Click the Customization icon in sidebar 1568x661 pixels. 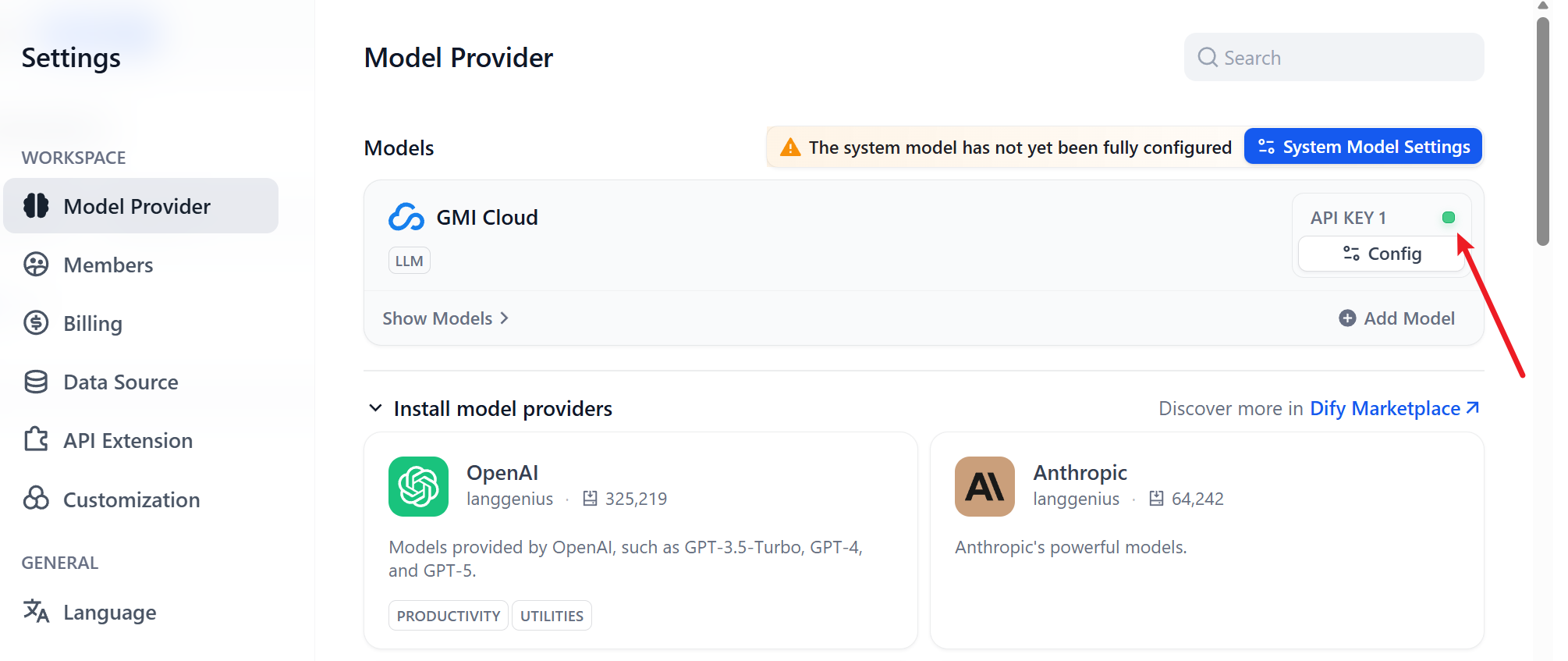[36, 498]
